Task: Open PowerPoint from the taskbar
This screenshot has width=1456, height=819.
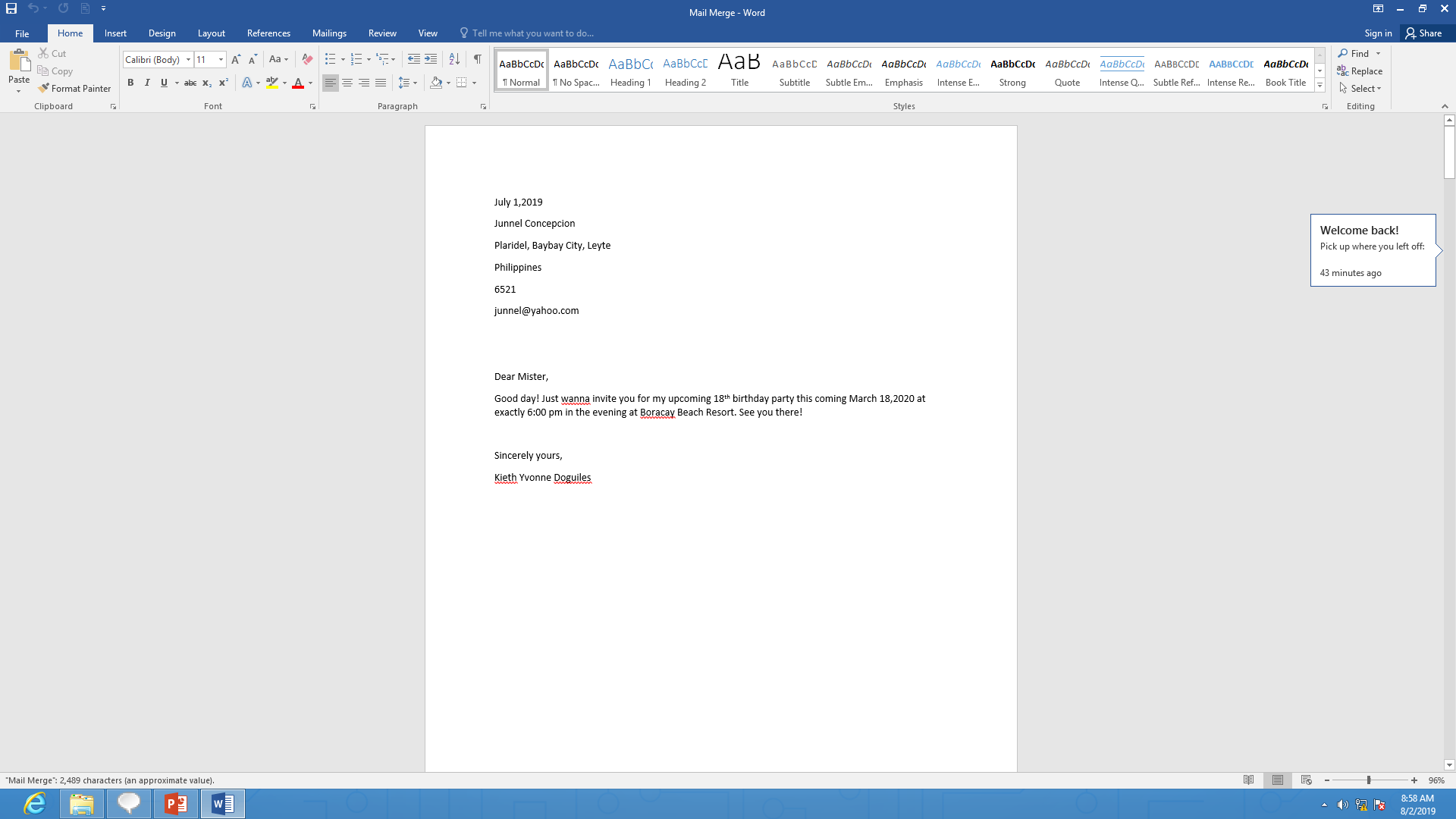Action: [x=176, y=803]
